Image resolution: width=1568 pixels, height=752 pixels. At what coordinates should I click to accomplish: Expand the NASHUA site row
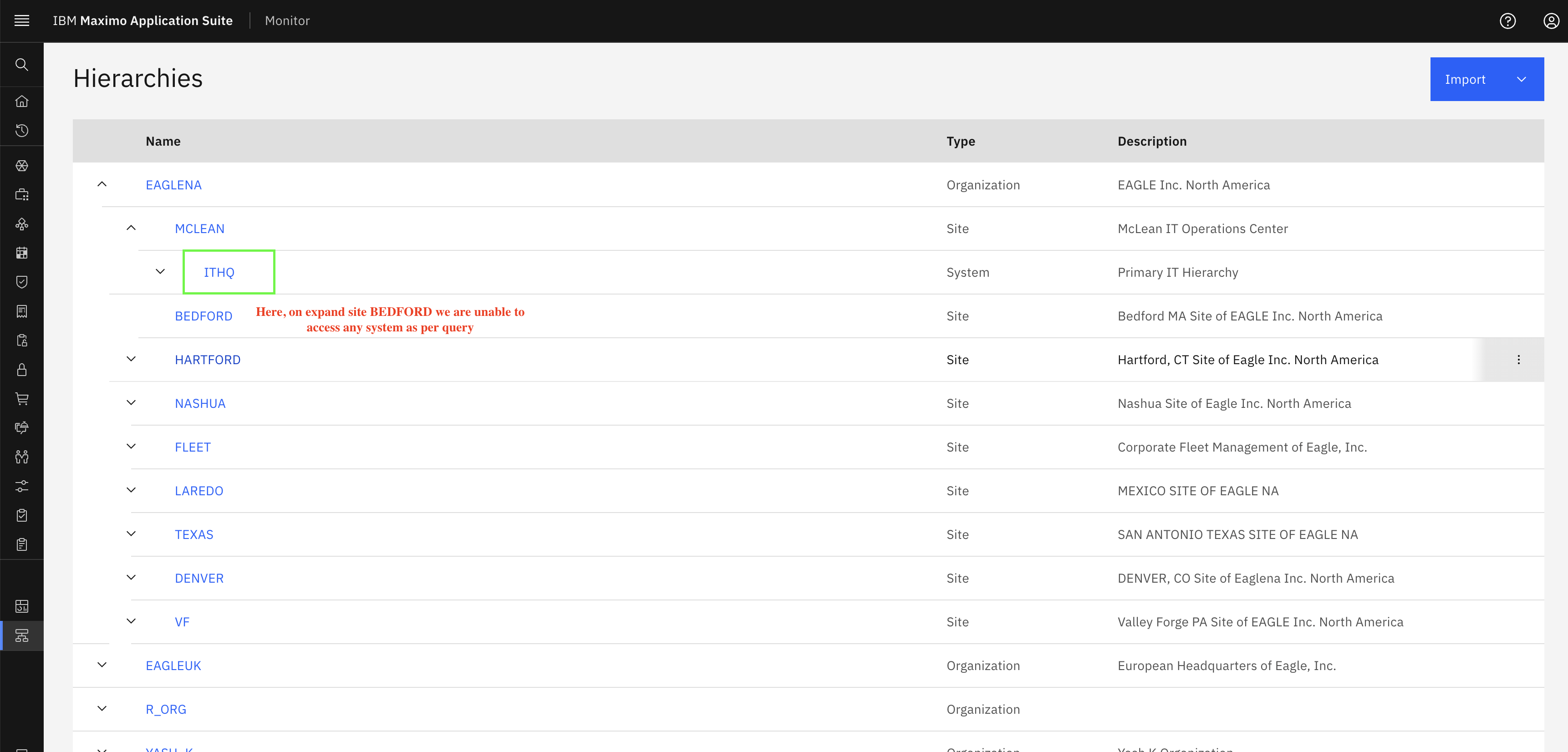point(132,403)
